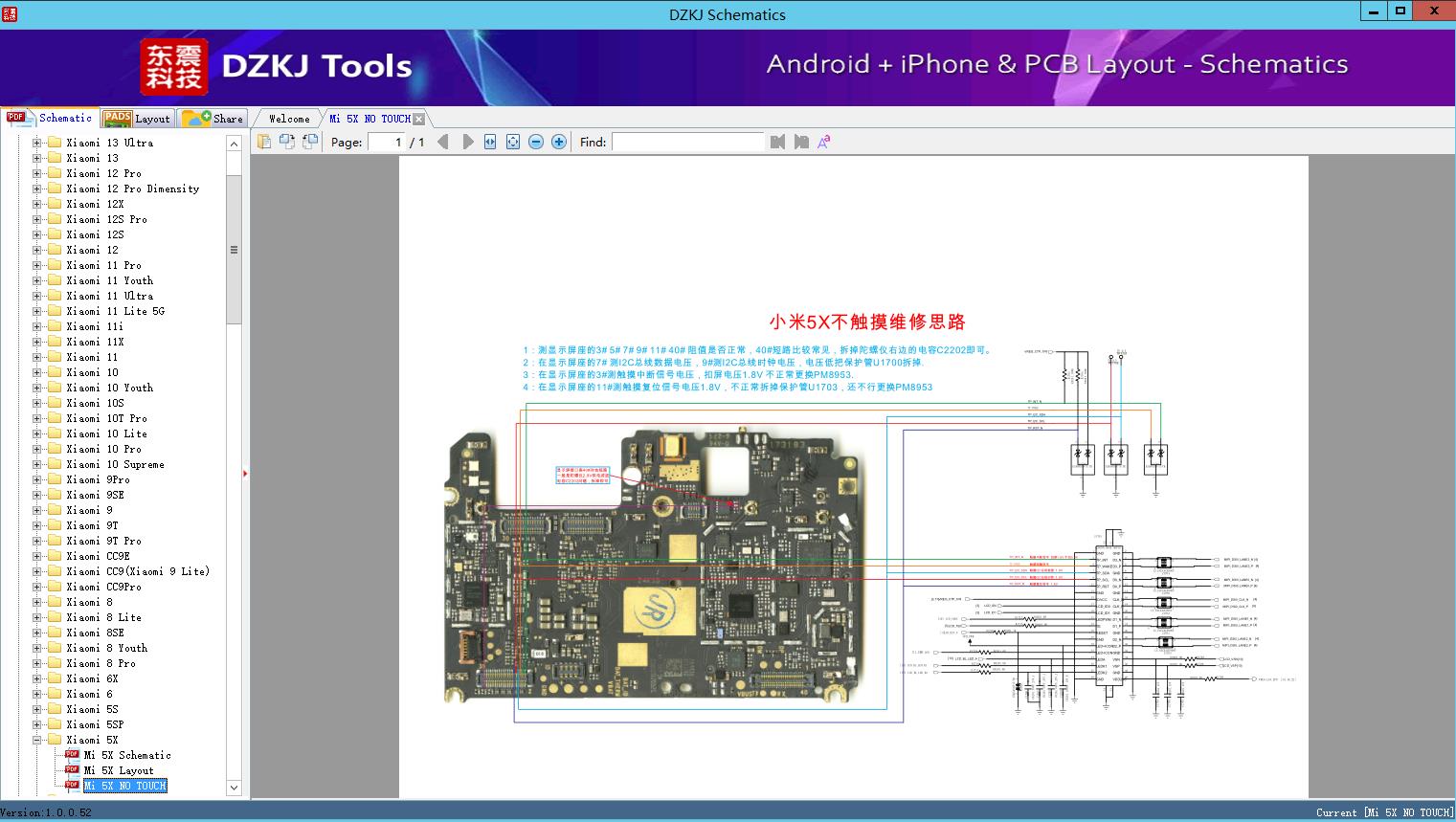Click the folder icon for Xiaomi 5SP
1456x822 pixels.
[55, 724]
